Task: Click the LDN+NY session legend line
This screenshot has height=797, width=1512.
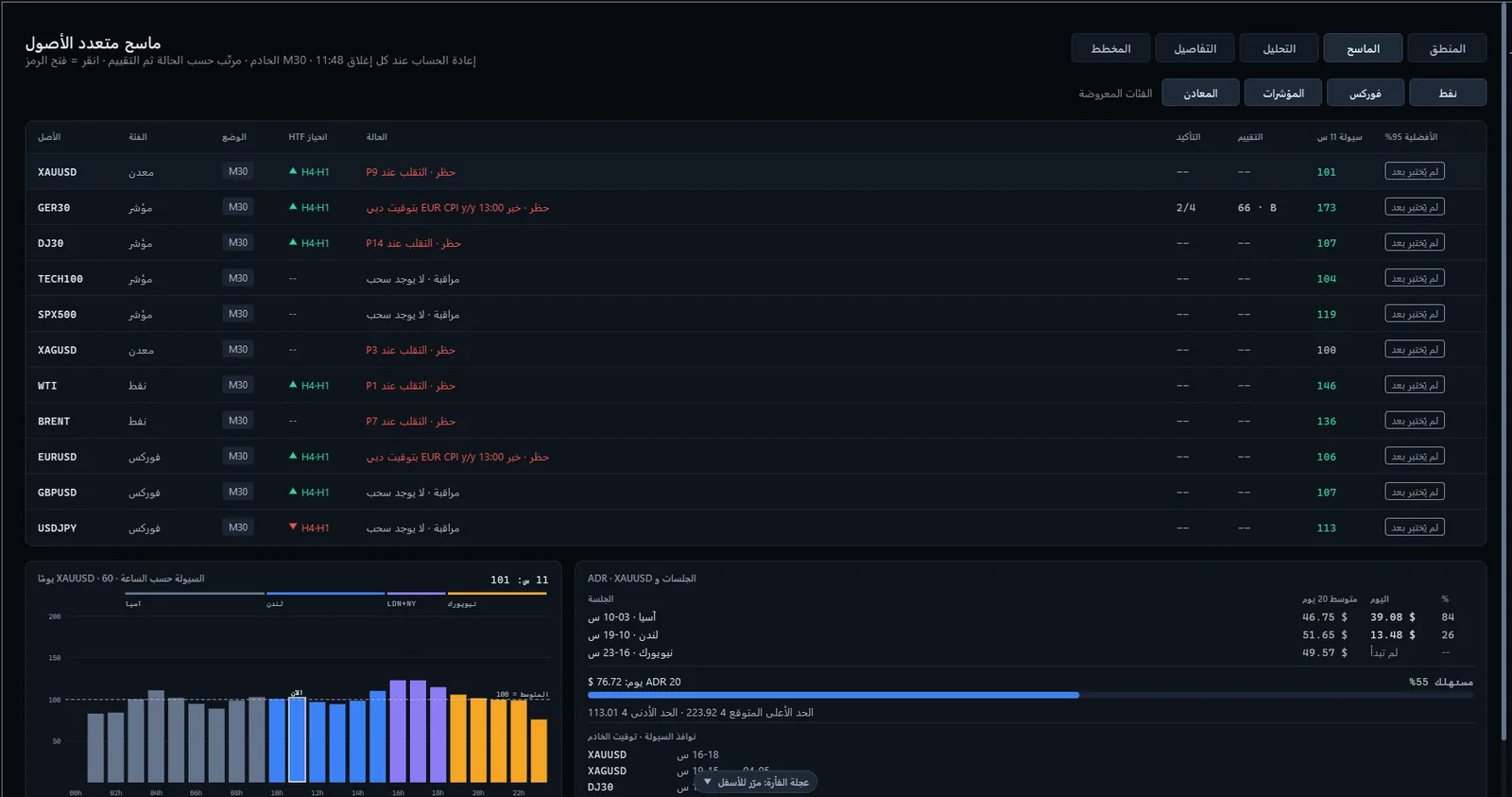Action: coord(416,594)
